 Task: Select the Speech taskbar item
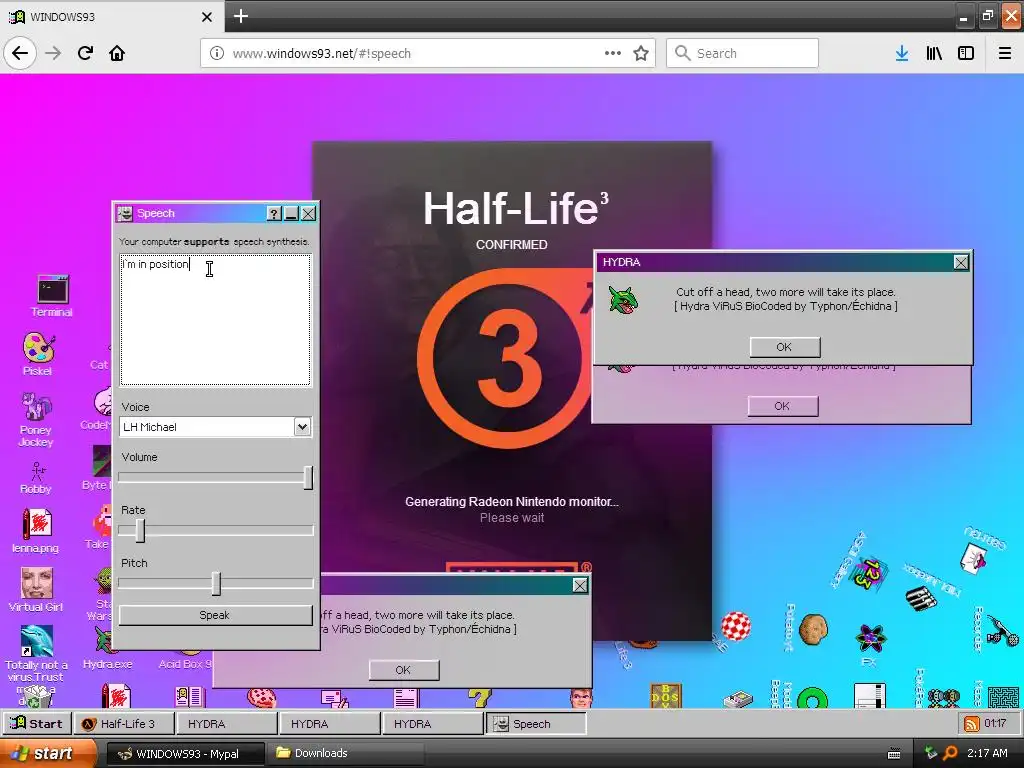pyautogui.click(x=536, y=724)
